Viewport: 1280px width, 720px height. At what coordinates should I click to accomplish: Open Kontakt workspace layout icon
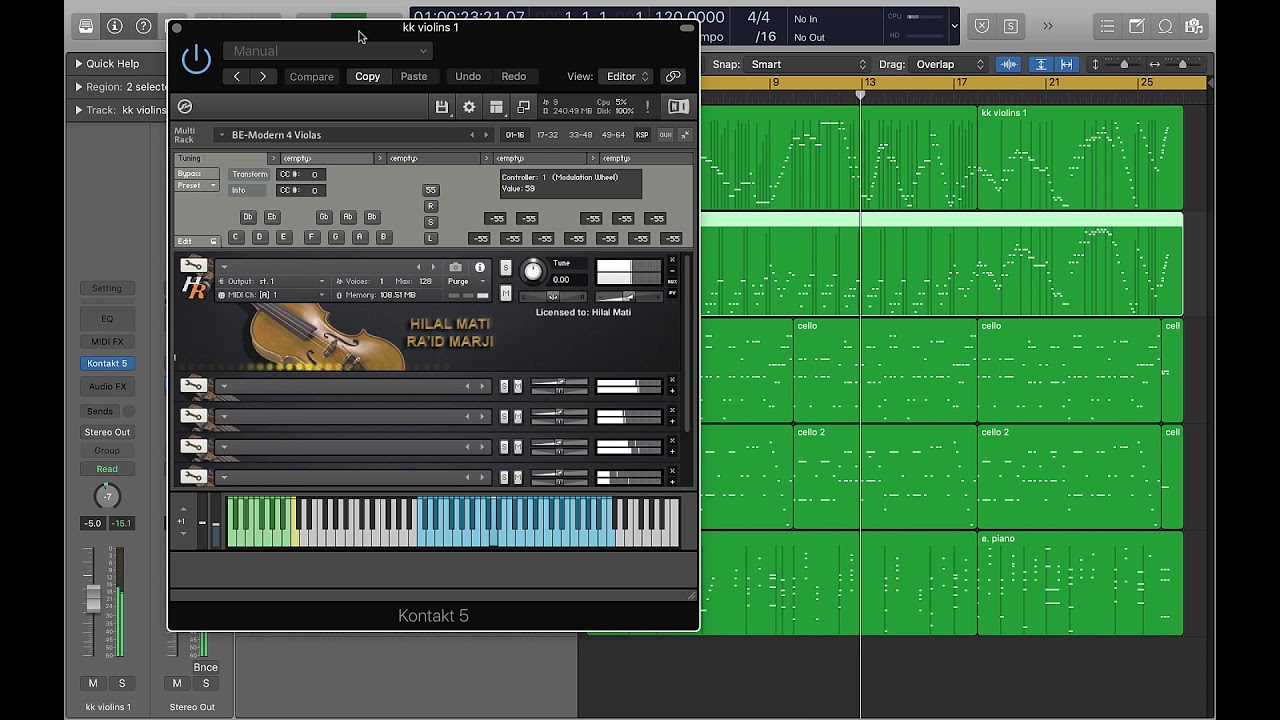[496, 107]
